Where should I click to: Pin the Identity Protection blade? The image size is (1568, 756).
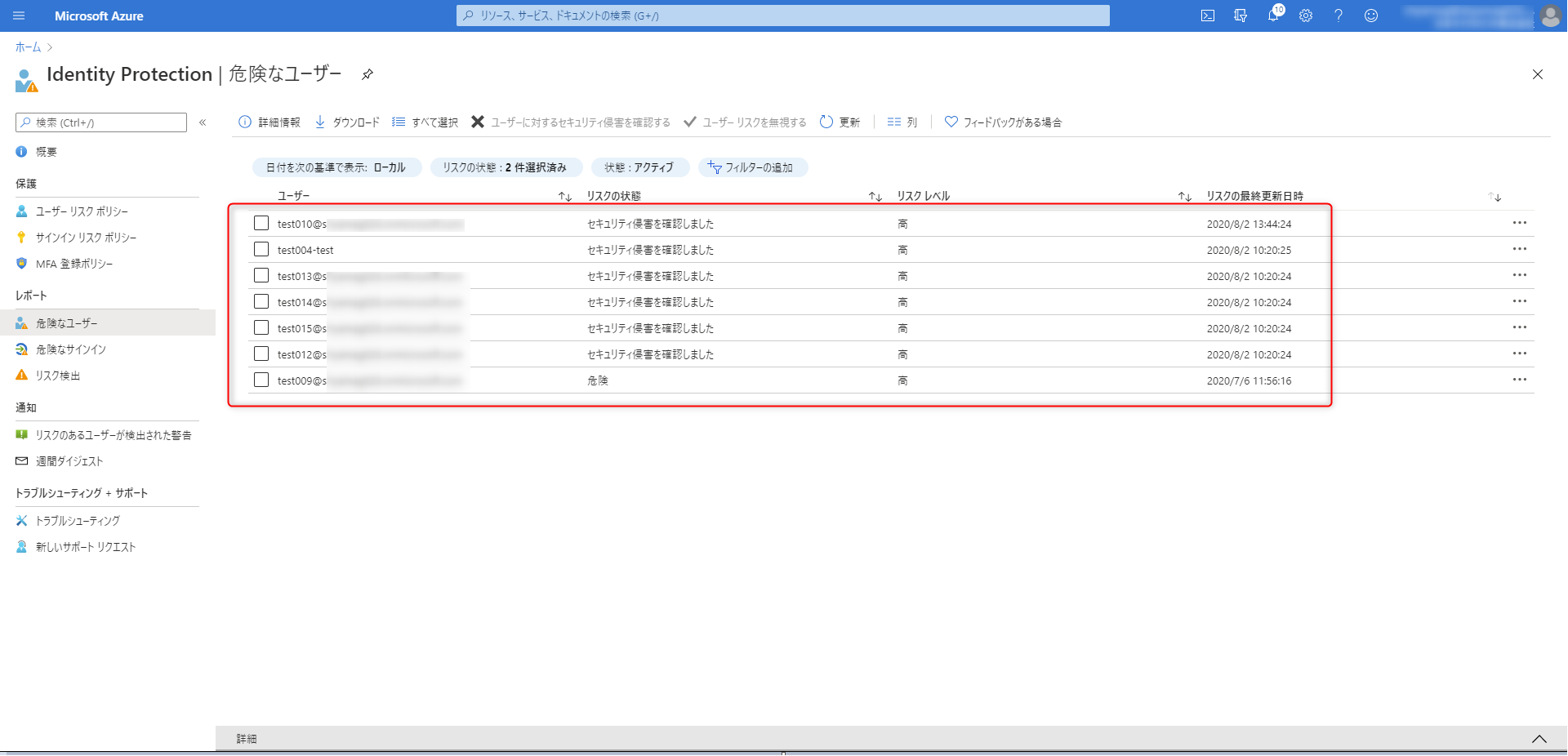pyautogui.click(x=367, y=74)
